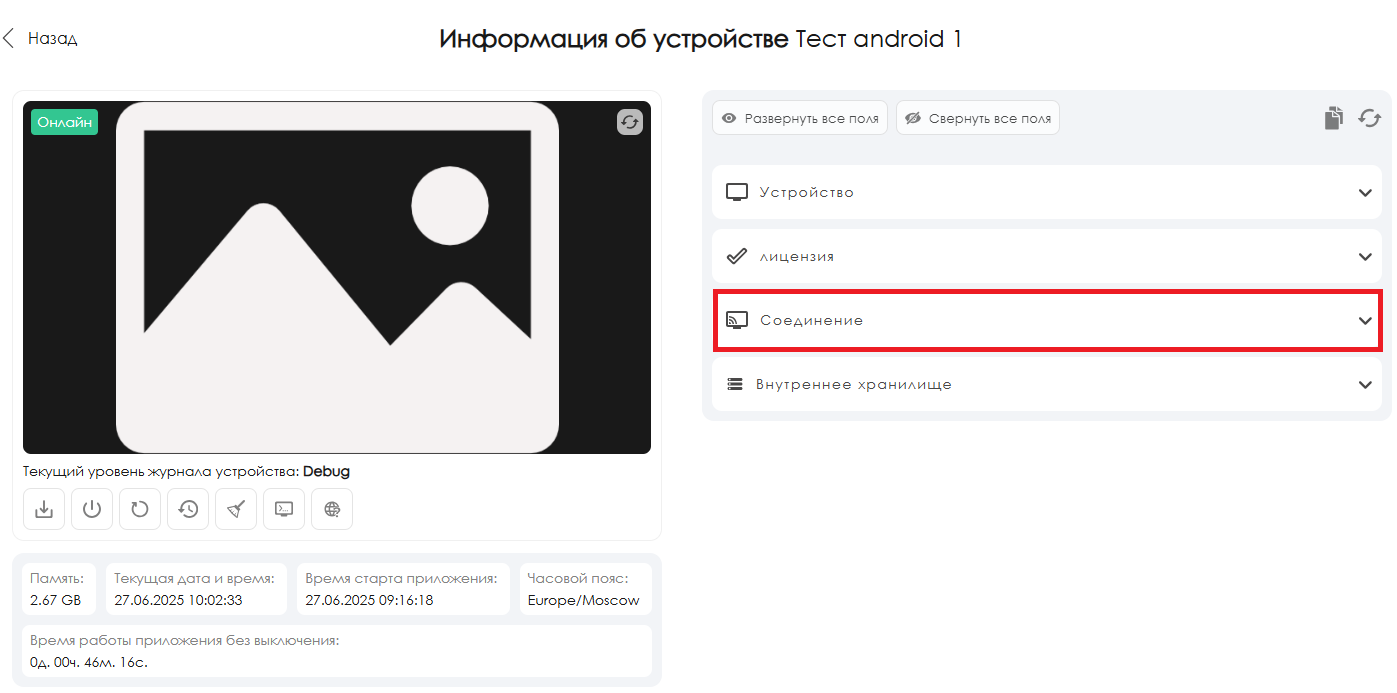Click the Онлайн status badge
The image size is (1397, 693).
click(65, 122)
